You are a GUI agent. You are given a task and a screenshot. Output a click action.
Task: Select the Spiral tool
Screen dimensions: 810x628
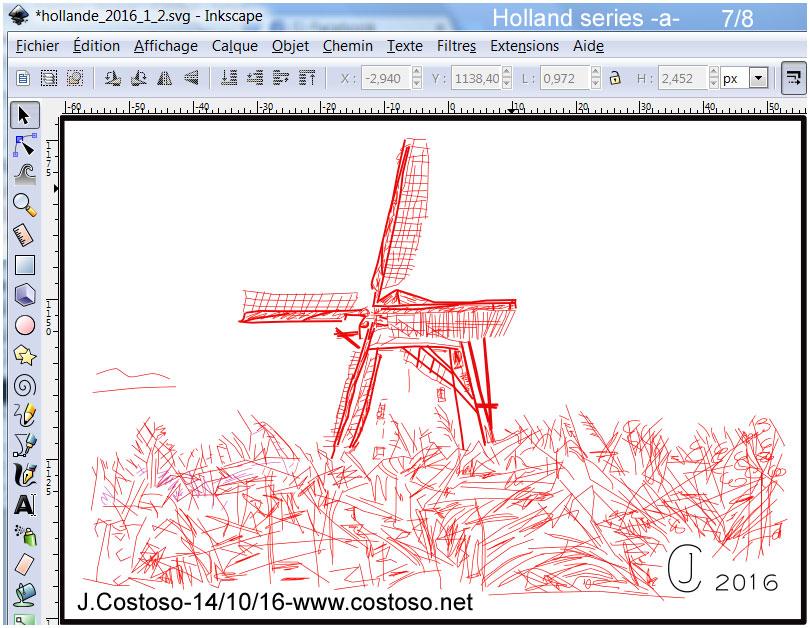click(x=24, y=385)
